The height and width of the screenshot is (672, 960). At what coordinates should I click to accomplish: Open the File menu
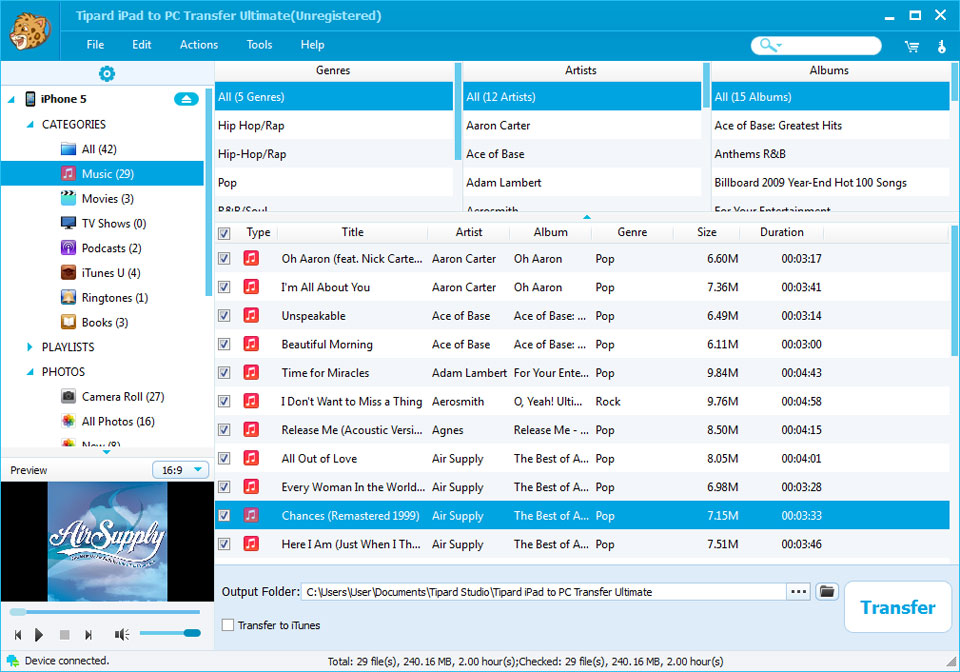tap(95, 45)
